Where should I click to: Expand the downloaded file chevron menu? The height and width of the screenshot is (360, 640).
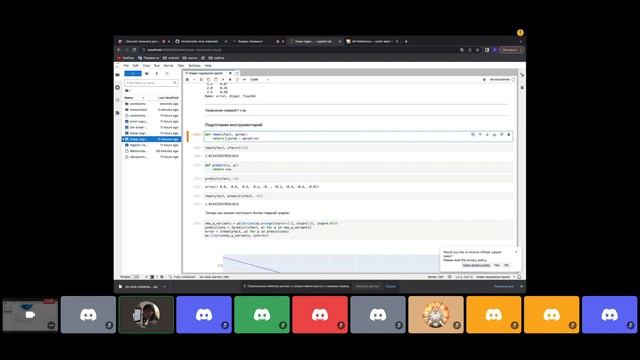click(164, 287)
